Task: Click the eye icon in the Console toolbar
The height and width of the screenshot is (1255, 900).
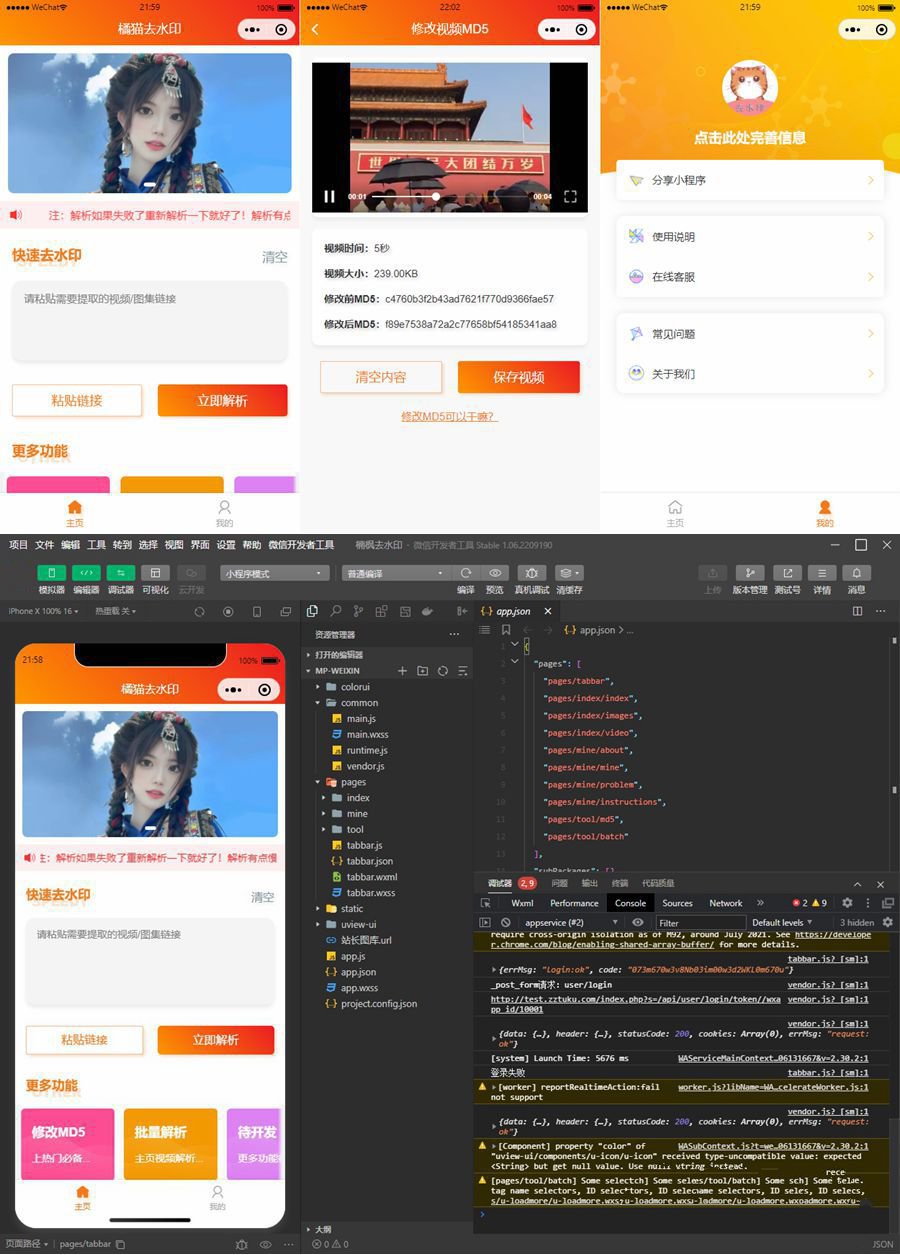Action: [638, 922]
